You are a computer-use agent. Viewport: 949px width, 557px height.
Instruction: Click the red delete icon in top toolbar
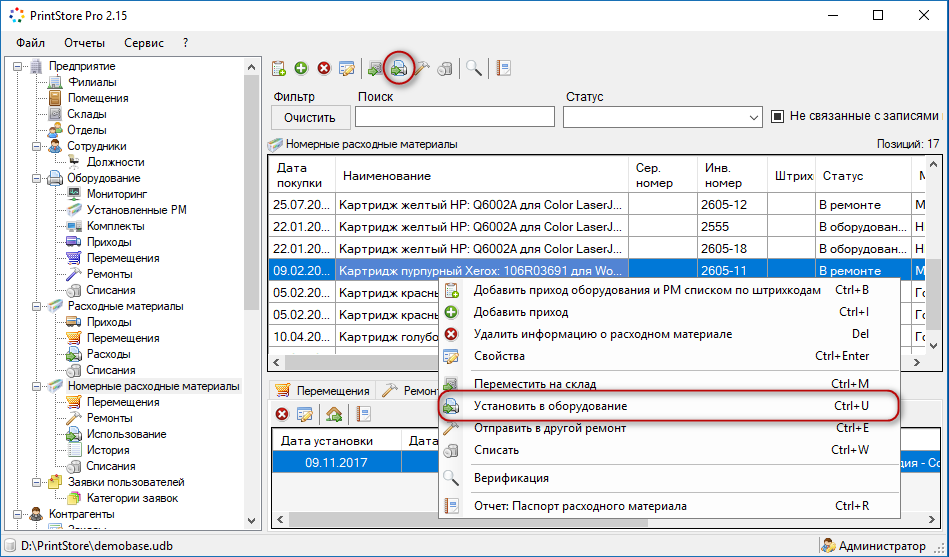323,68
